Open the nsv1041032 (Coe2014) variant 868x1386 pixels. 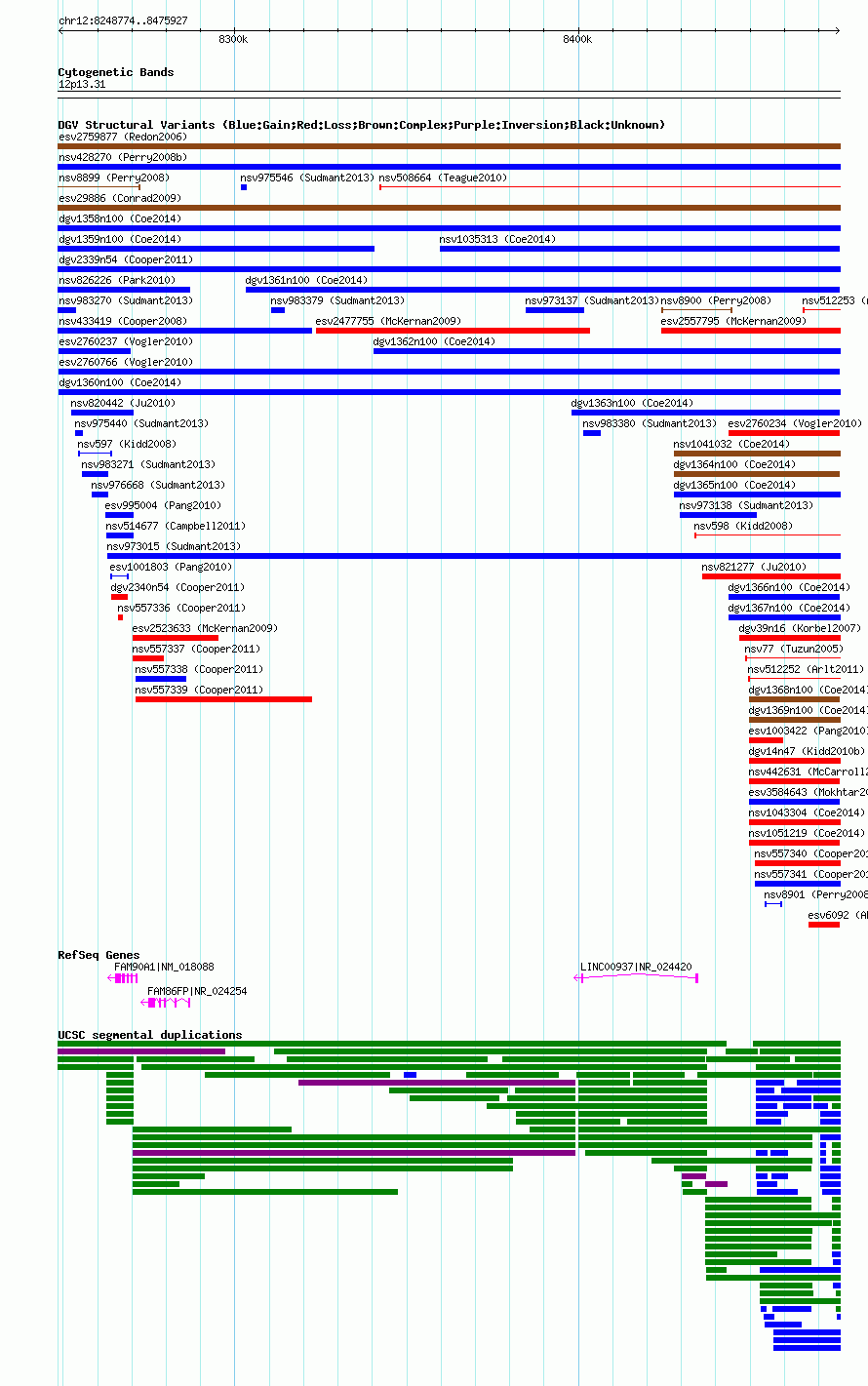coord(731,444)
